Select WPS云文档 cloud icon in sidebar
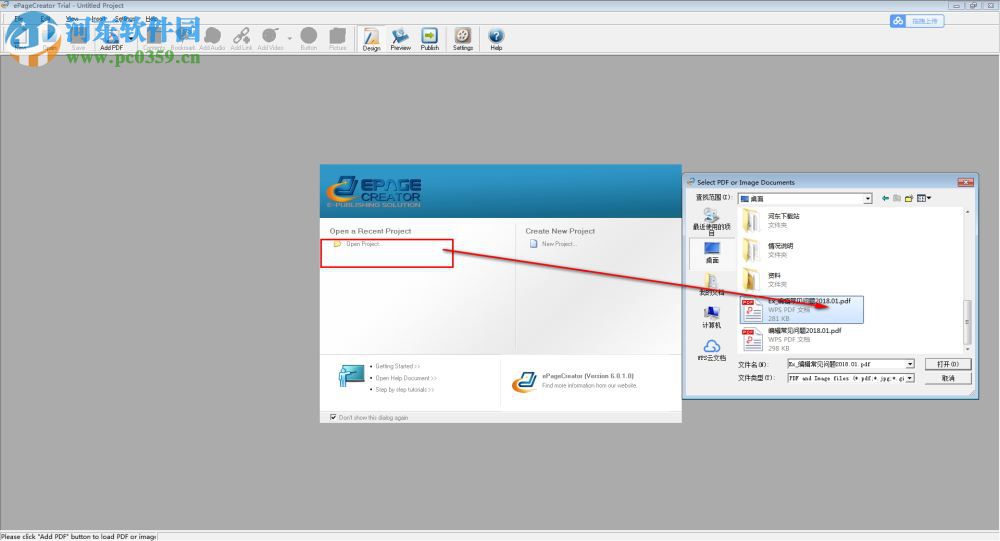 click(x=712, y=350)
